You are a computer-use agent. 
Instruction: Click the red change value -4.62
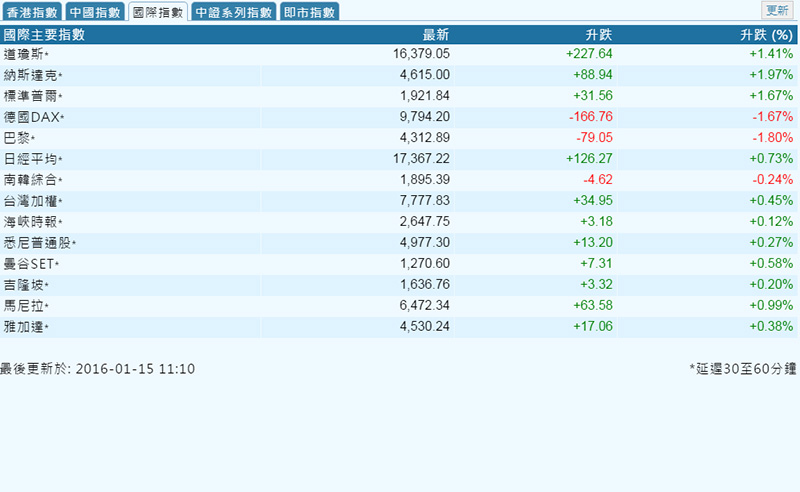(598, 179)
